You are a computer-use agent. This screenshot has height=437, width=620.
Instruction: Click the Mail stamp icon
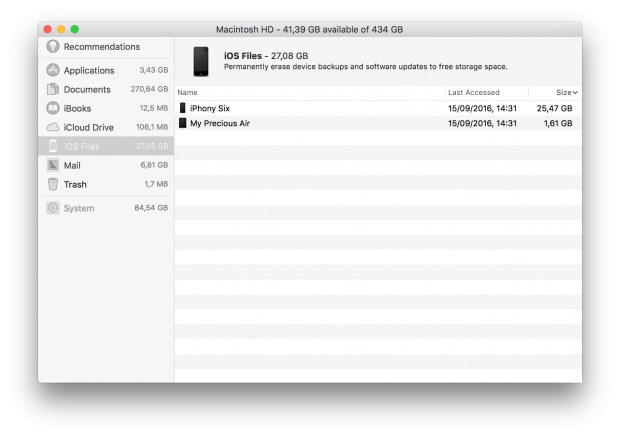(x=53, y=165)
